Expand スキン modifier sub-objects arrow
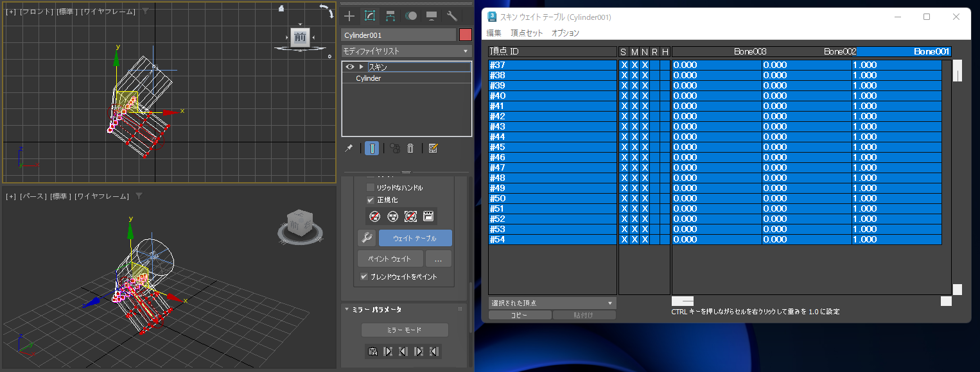Screen dimensions: 980x372 361,66
